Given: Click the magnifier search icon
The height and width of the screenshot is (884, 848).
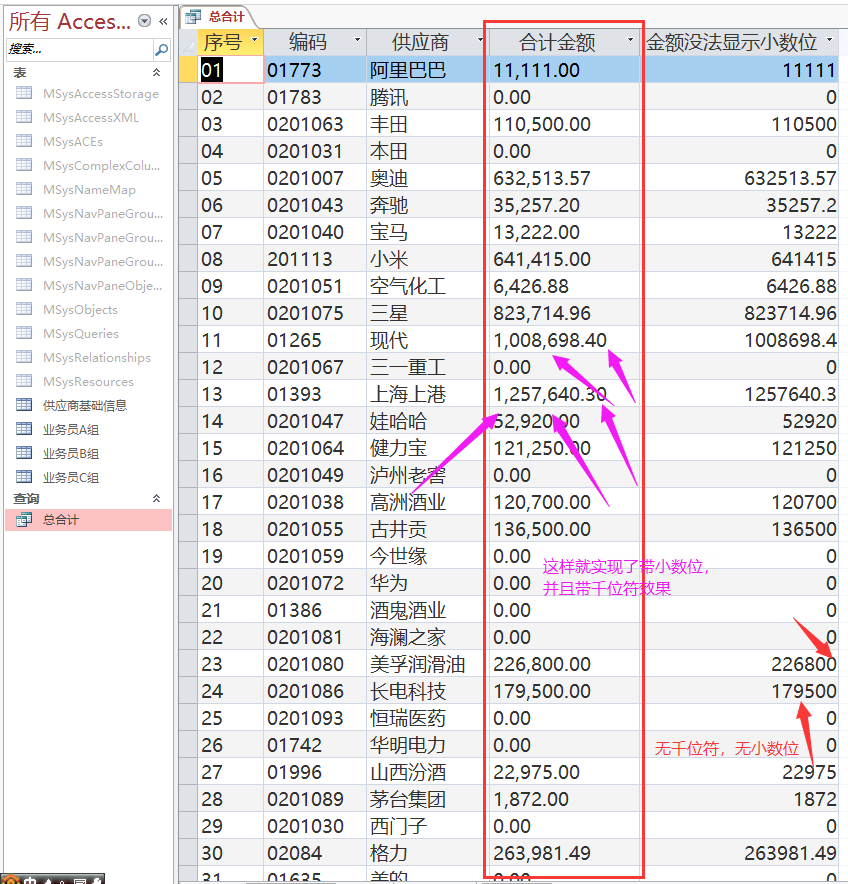Looking at the screenshot, I should (161, 50).
